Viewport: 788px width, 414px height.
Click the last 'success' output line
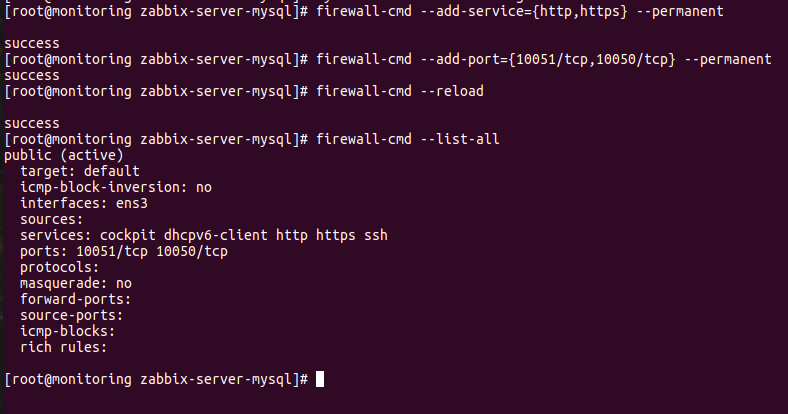[32, 123]
